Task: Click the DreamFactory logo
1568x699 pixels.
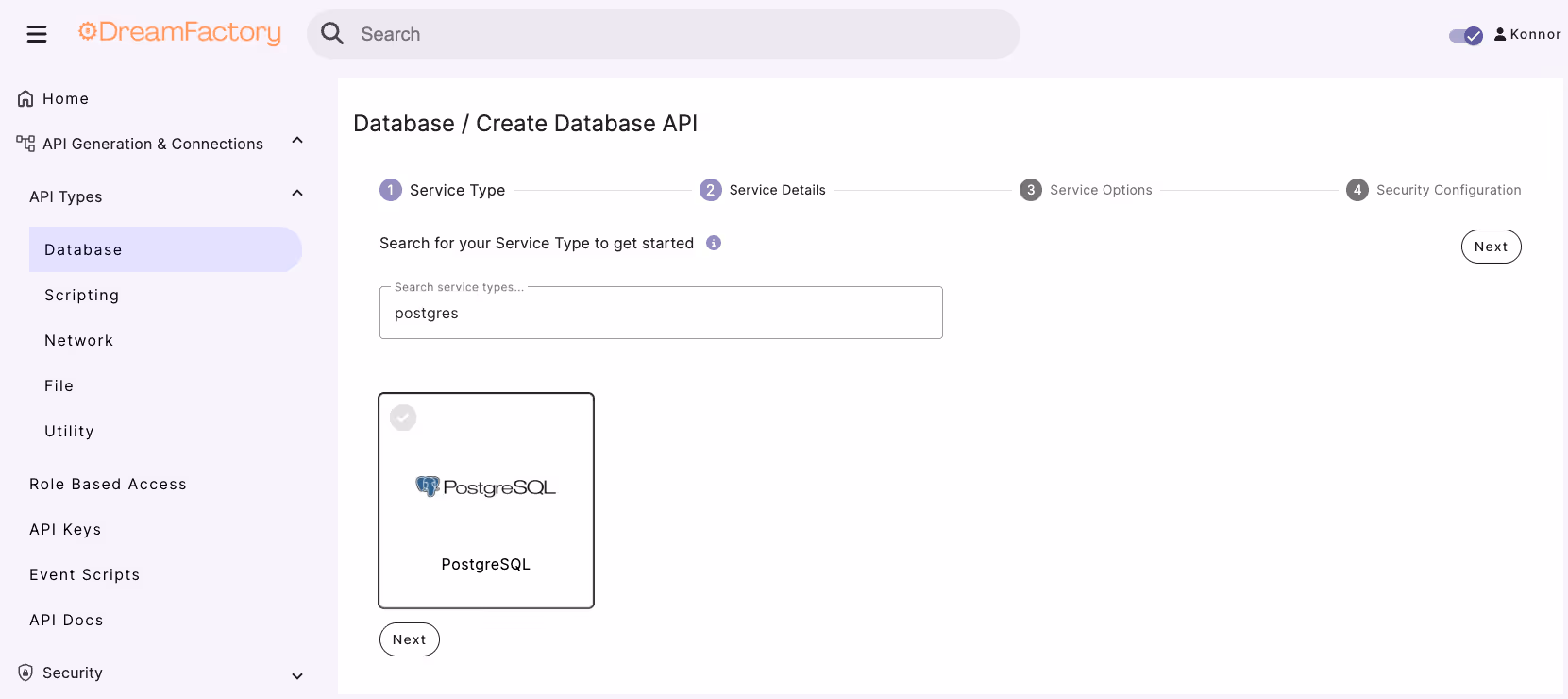Action: click(179, 33)
